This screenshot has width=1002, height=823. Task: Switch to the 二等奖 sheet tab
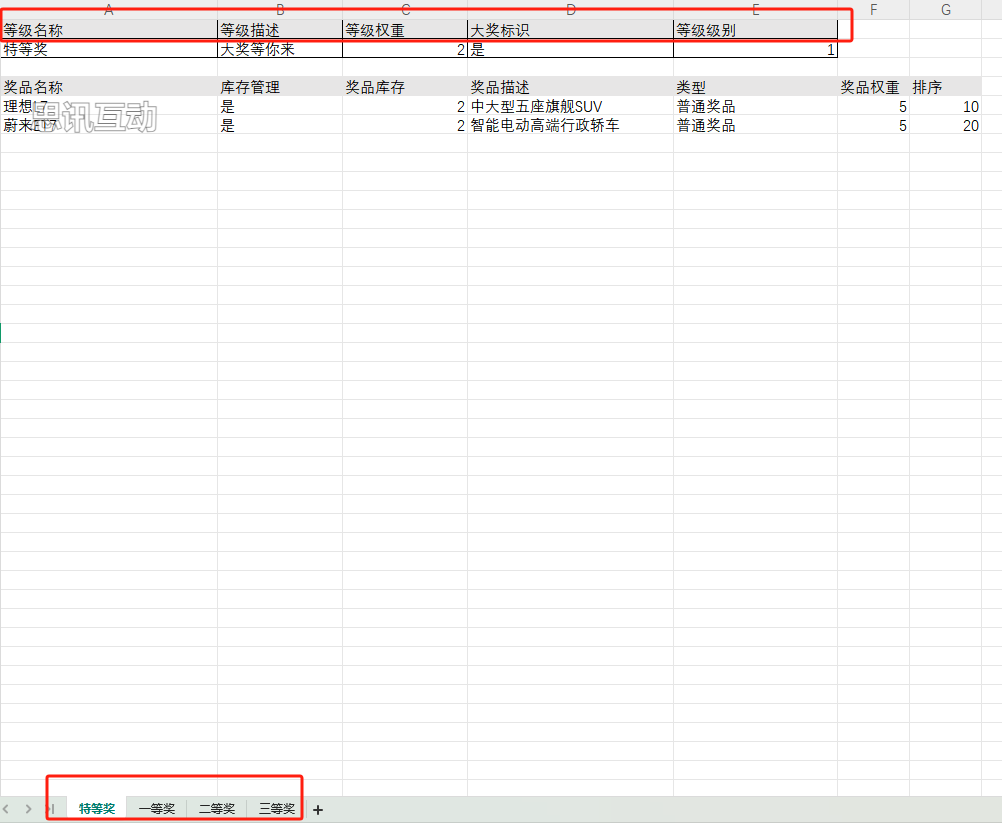pos(217,809)
